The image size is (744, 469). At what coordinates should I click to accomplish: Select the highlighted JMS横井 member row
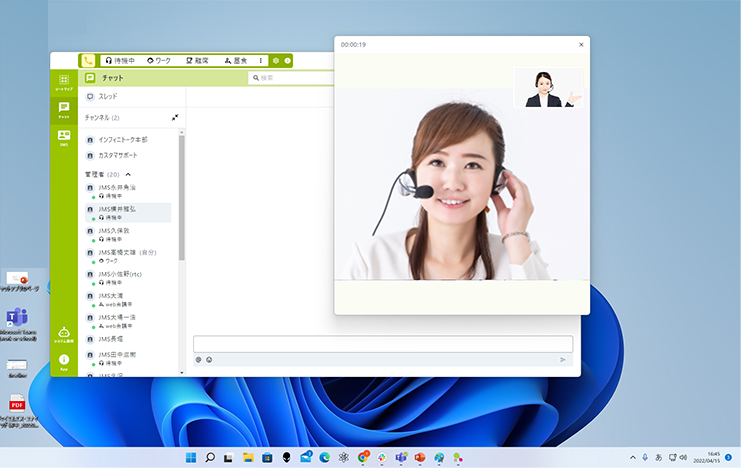(128, 213)
